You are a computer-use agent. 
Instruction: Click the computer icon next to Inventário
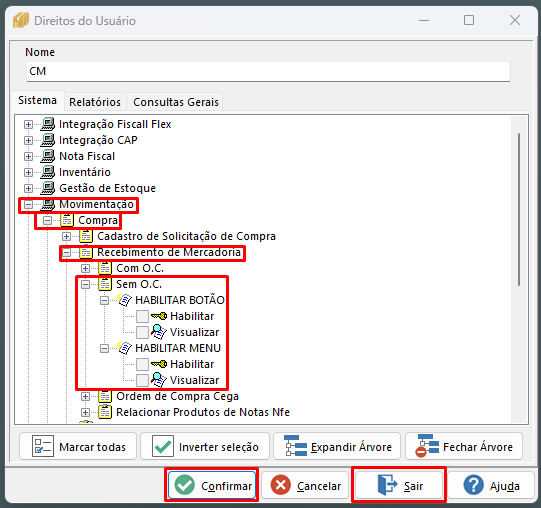point(48,172)
